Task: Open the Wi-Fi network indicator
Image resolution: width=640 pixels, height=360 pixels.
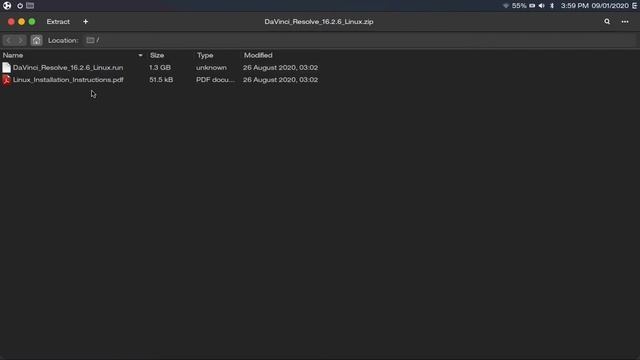Action: tap(506, 6)
